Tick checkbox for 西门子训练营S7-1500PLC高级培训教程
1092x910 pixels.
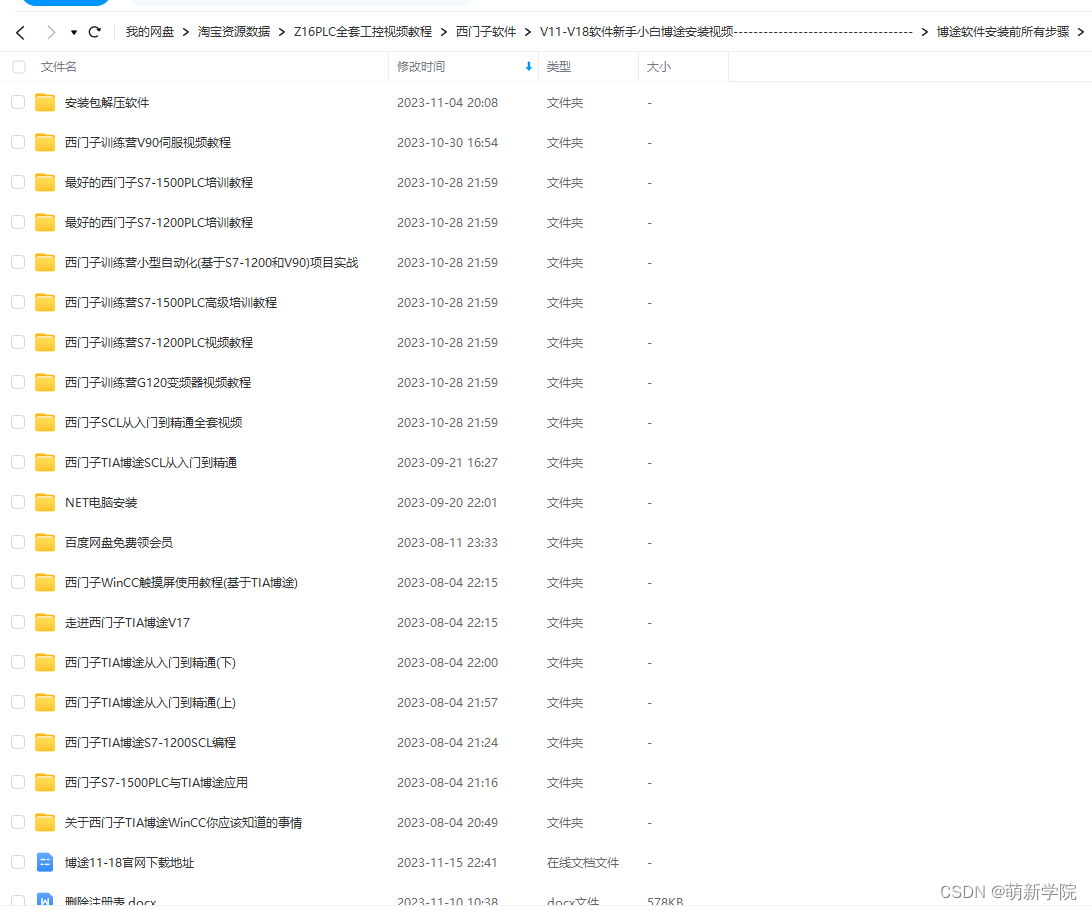(x=18, y=302)
